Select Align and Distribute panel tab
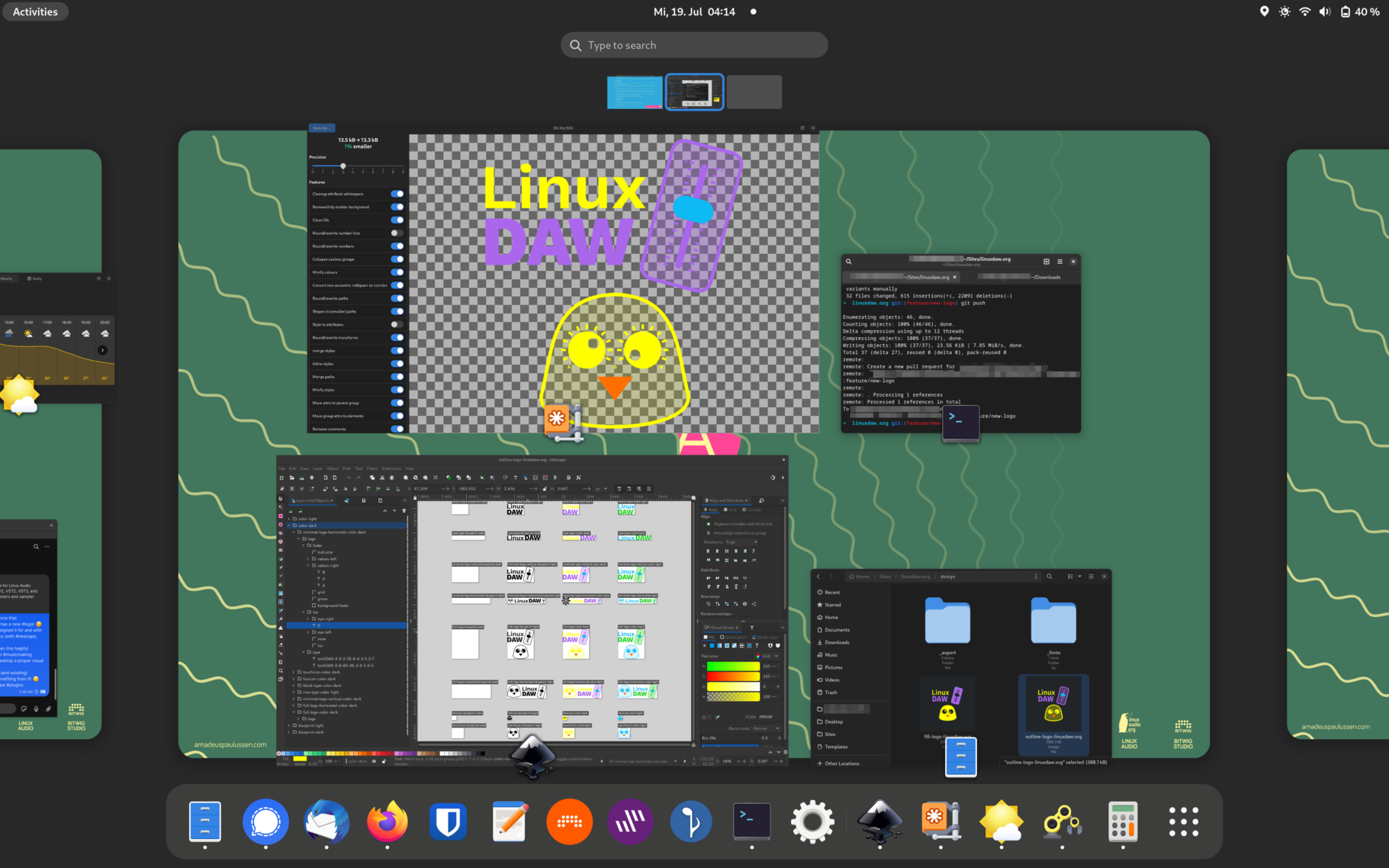 tap(725, 500)
